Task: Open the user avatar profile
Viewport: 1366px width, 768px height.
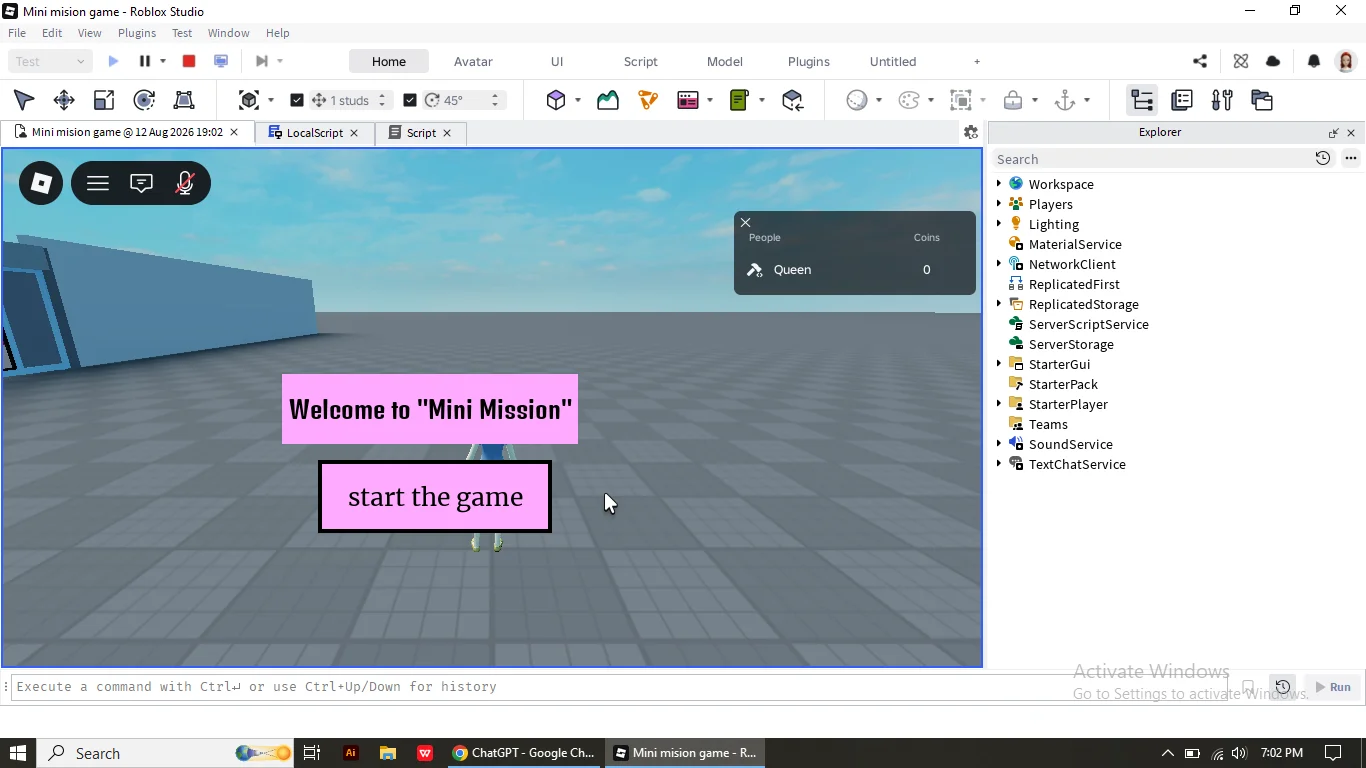Action: pos(1346,61)
